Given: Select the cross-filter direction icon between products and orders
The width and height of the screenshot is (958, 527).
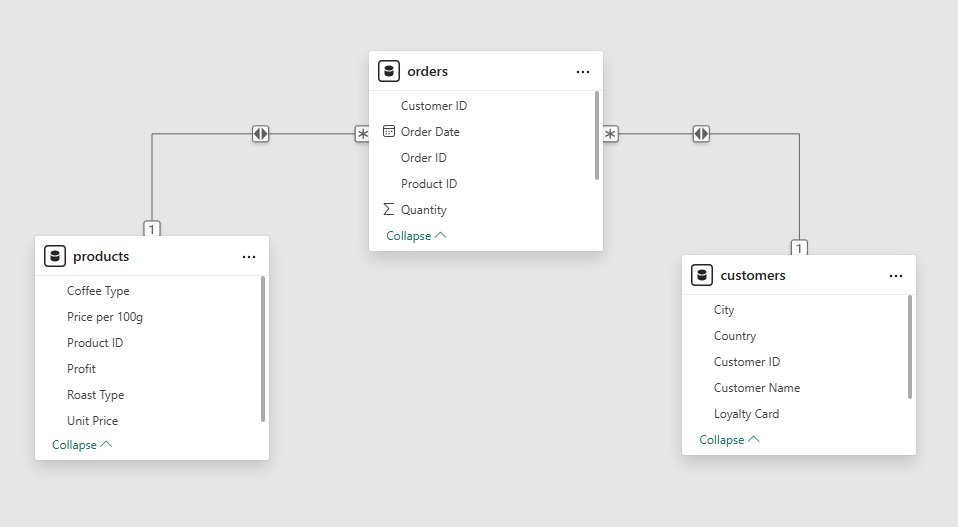Looking at the screenshot, I should [x=260, y=134].
